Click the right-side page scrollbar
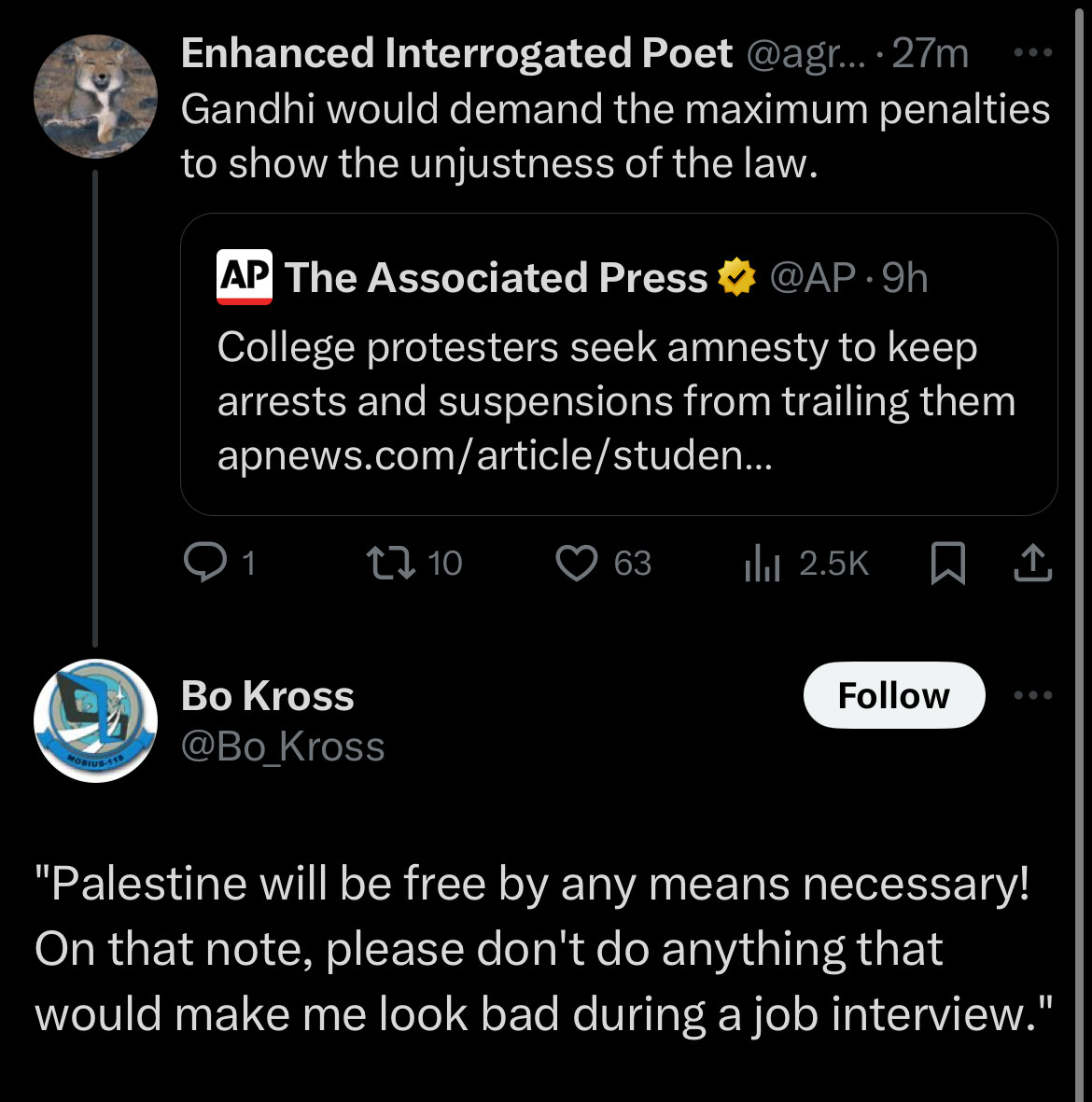Screen dimensions: 1092x1102 [x=1079, y=551]
